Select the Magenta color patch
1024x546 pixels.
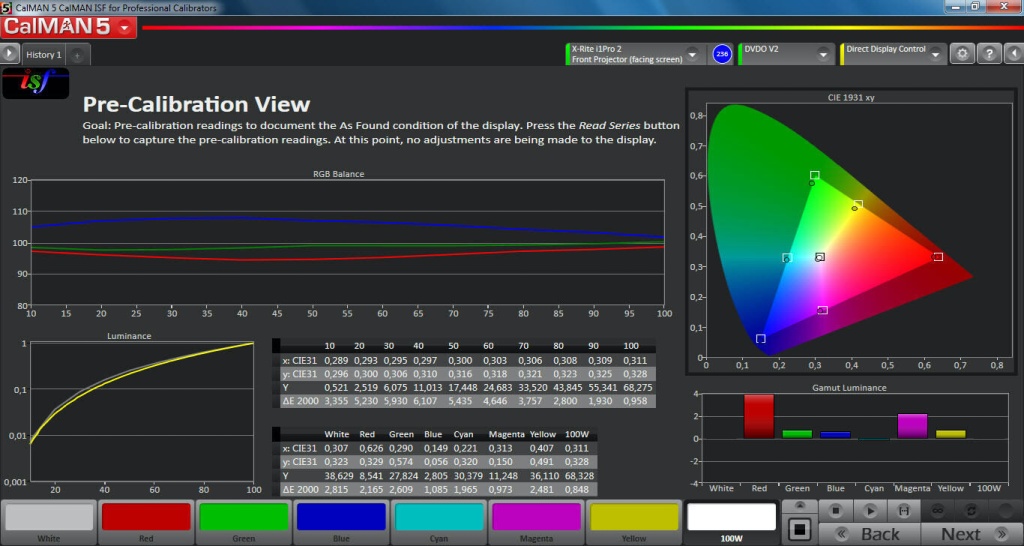536,522
